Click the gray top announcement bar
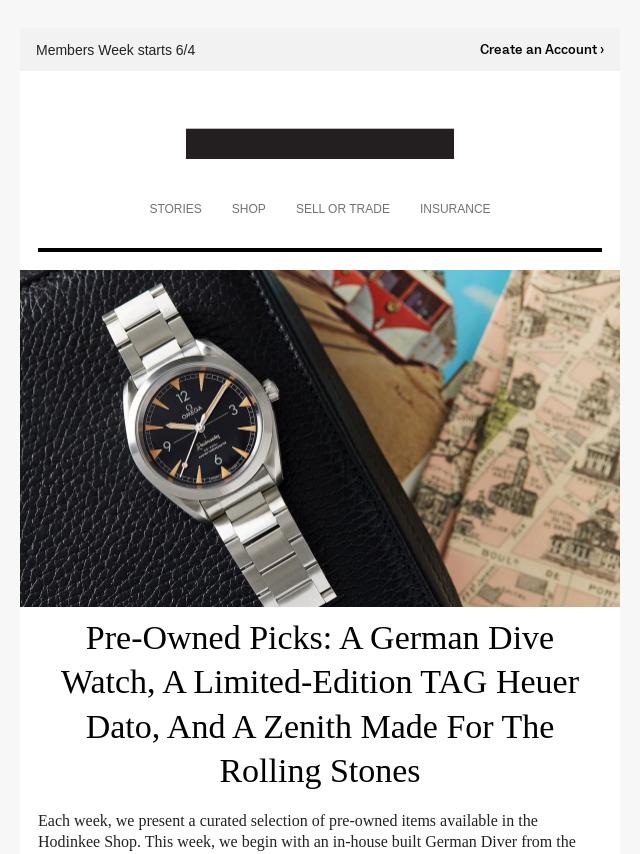The image size is (640, 854). click(320, 50)
